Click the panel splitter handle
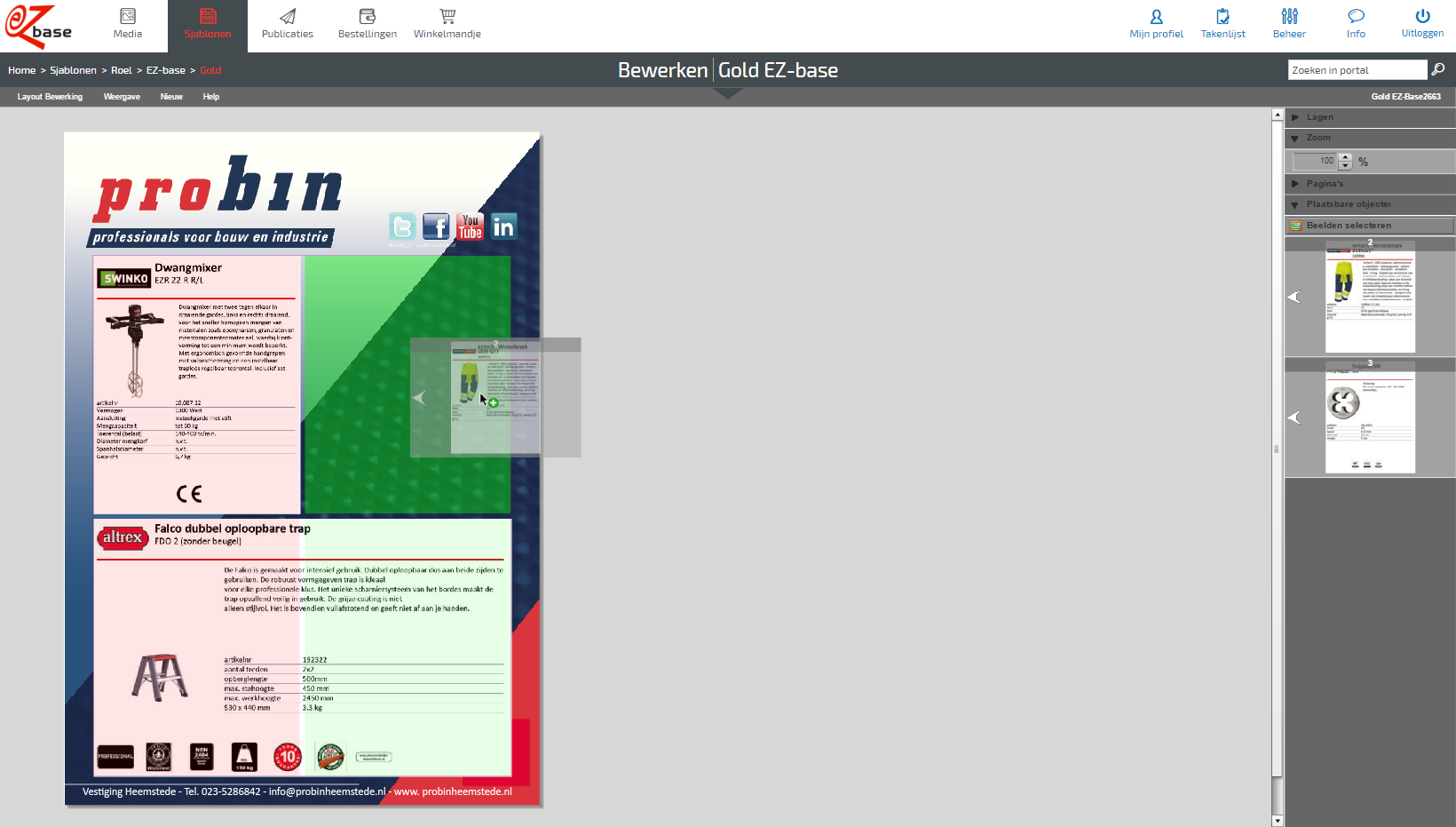Image resolution: width=1456 pixels, height=827 pixels. click(x=1277, y=449)
